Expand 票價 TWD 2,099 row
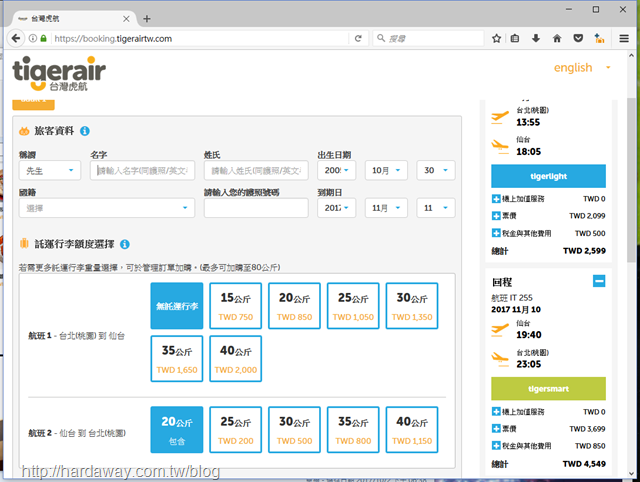Screen dimensions: 640x482 point(496,215)
